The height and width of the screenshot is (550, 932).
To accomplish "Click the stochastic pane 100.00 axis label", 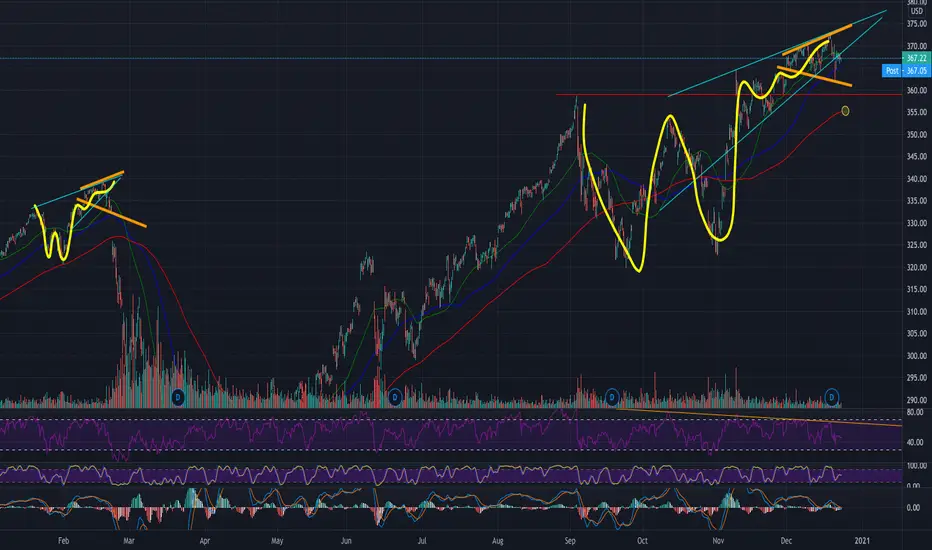I will 917,466.
